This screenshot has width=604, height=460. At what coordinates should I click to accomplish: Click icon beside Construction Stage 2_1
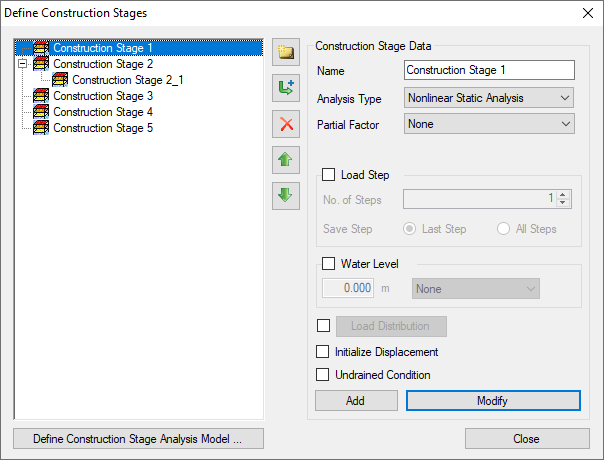click(x=60, y=80)
